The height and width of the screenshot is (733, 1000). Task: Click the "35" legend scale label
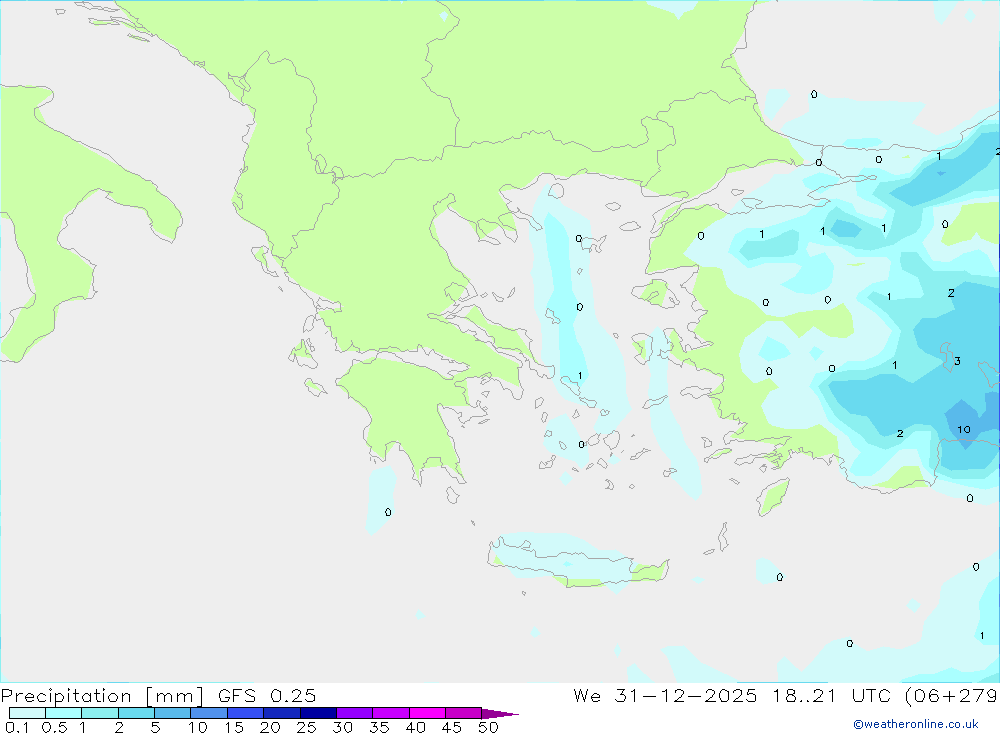[379, 727]
